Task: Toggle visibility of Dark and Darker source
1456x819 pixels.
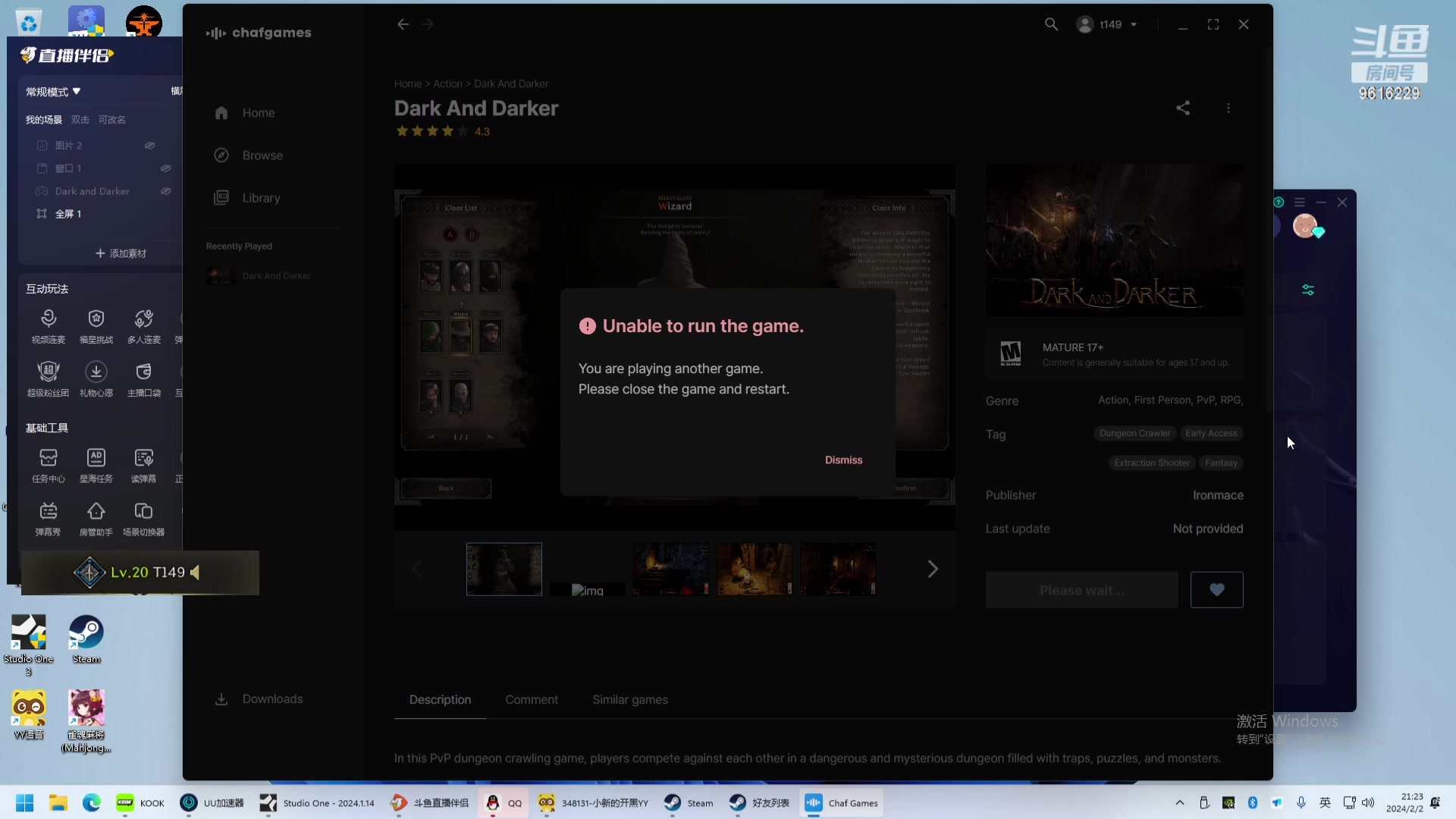Action: point(165,191)
